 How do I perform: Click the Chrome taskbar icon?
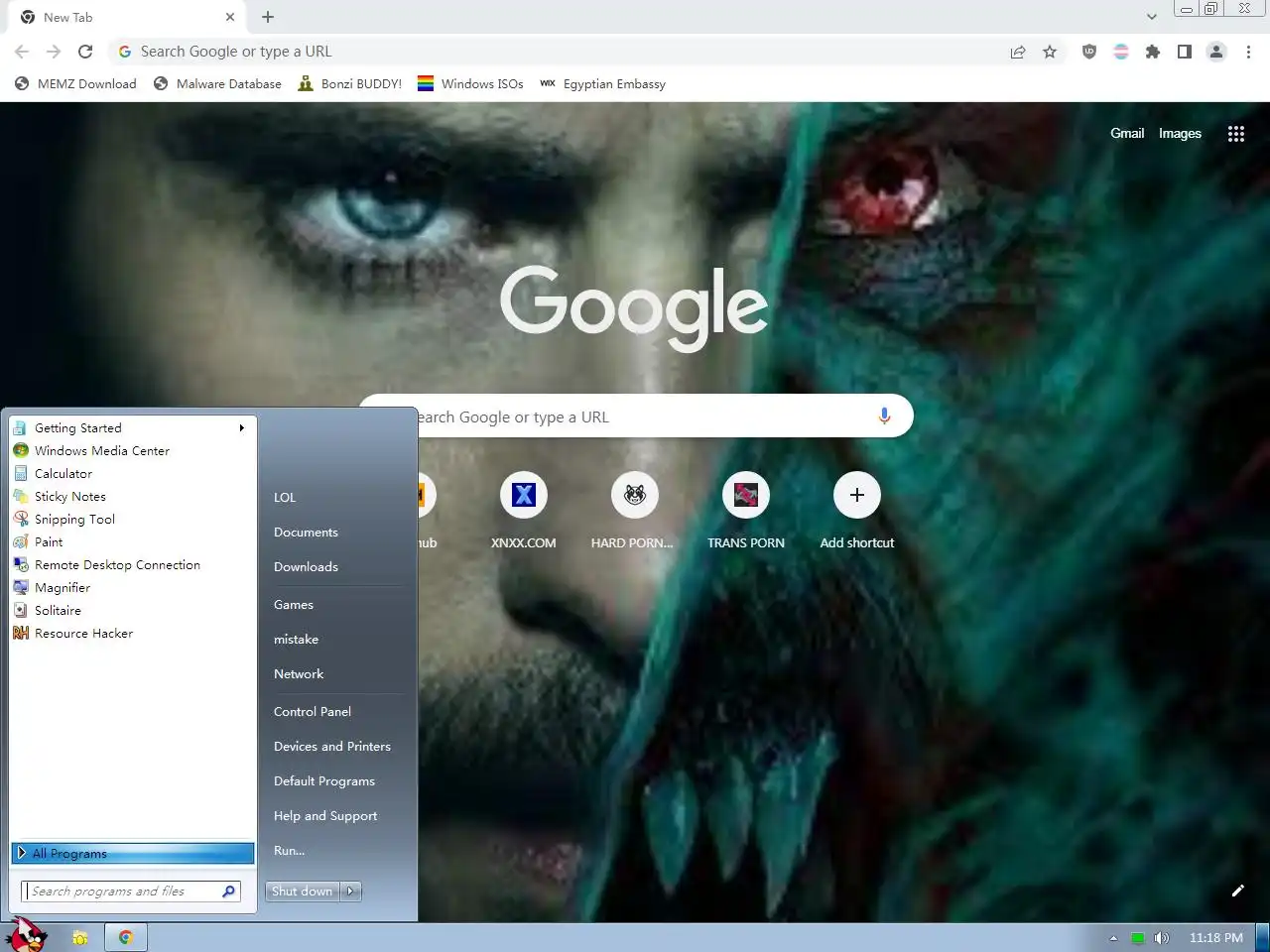point(126,937)
